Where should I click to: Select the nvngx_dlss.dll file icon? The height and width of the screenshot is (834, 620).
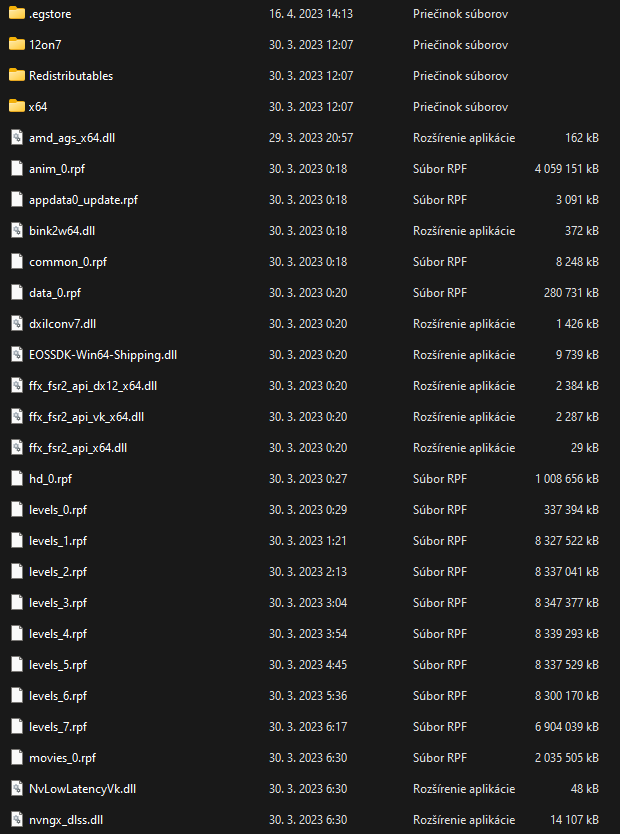click(x=17, y=819)
